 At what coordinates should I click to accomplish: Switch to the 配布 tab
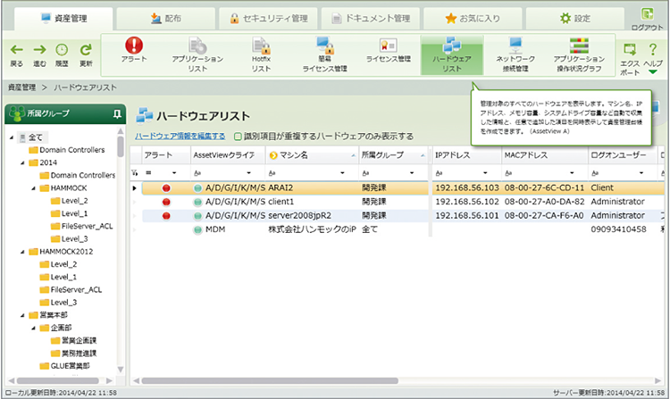point(166,18)
